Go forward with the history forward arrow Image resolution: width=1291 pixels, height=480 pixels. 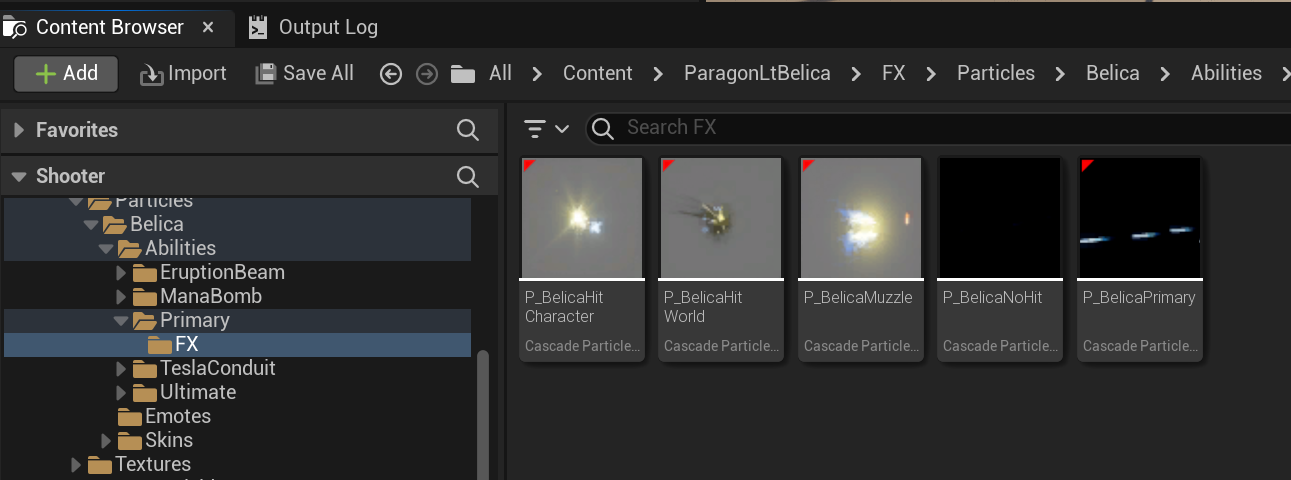[x=427, y=74]
